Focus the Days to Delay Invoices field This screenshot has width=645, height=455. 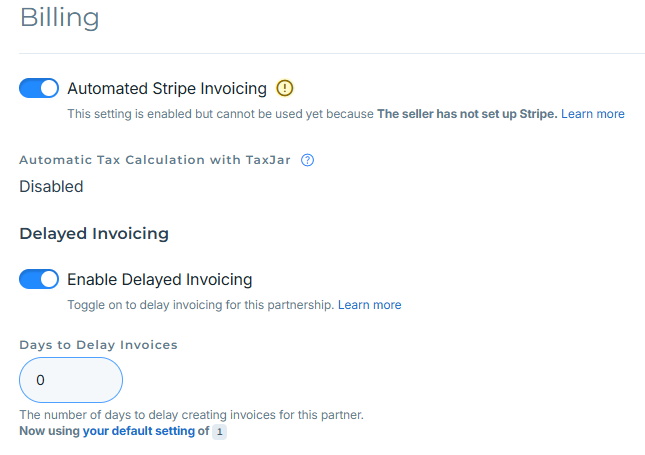coord(71,380)
